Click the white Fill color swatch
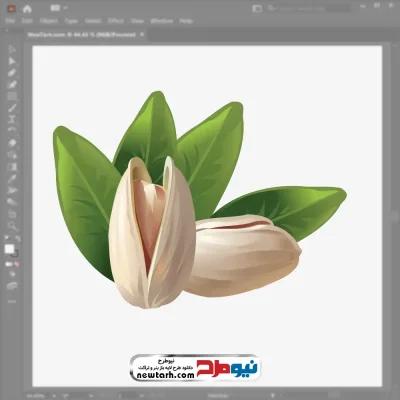 (x=9, y=249)
